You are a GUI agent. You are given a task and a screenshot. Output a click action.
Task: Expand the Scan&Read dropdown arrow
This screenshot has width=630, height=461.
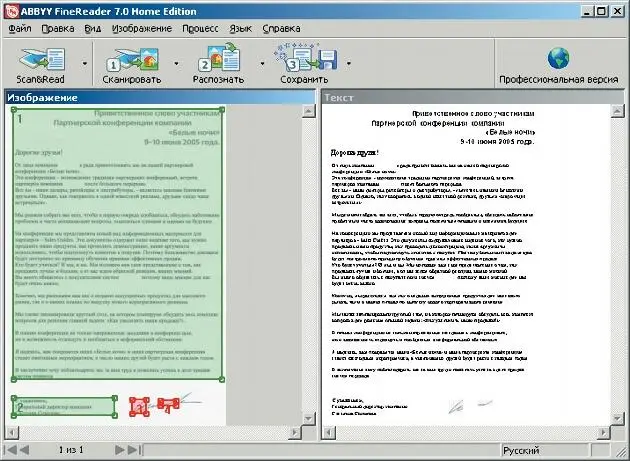[85, 63]
